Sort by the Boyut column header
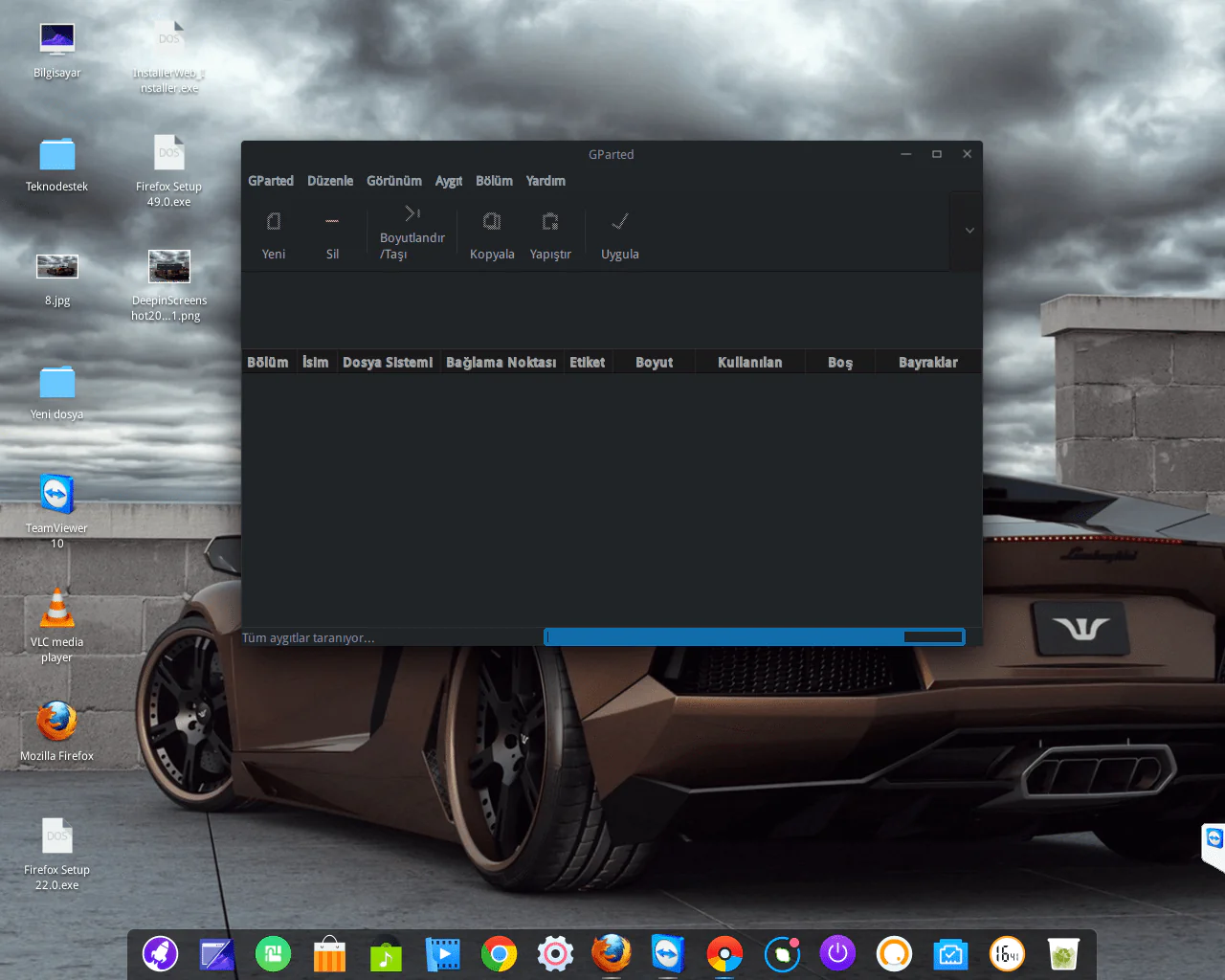This screenshot has height=980, width=1225. [x=653, y=362]
